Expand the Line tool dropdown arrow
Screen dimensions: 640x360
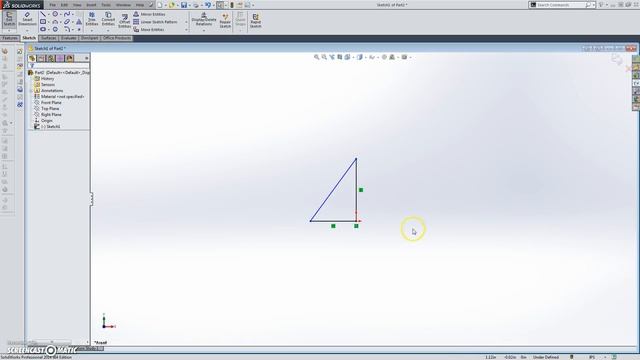pos(49,14)
